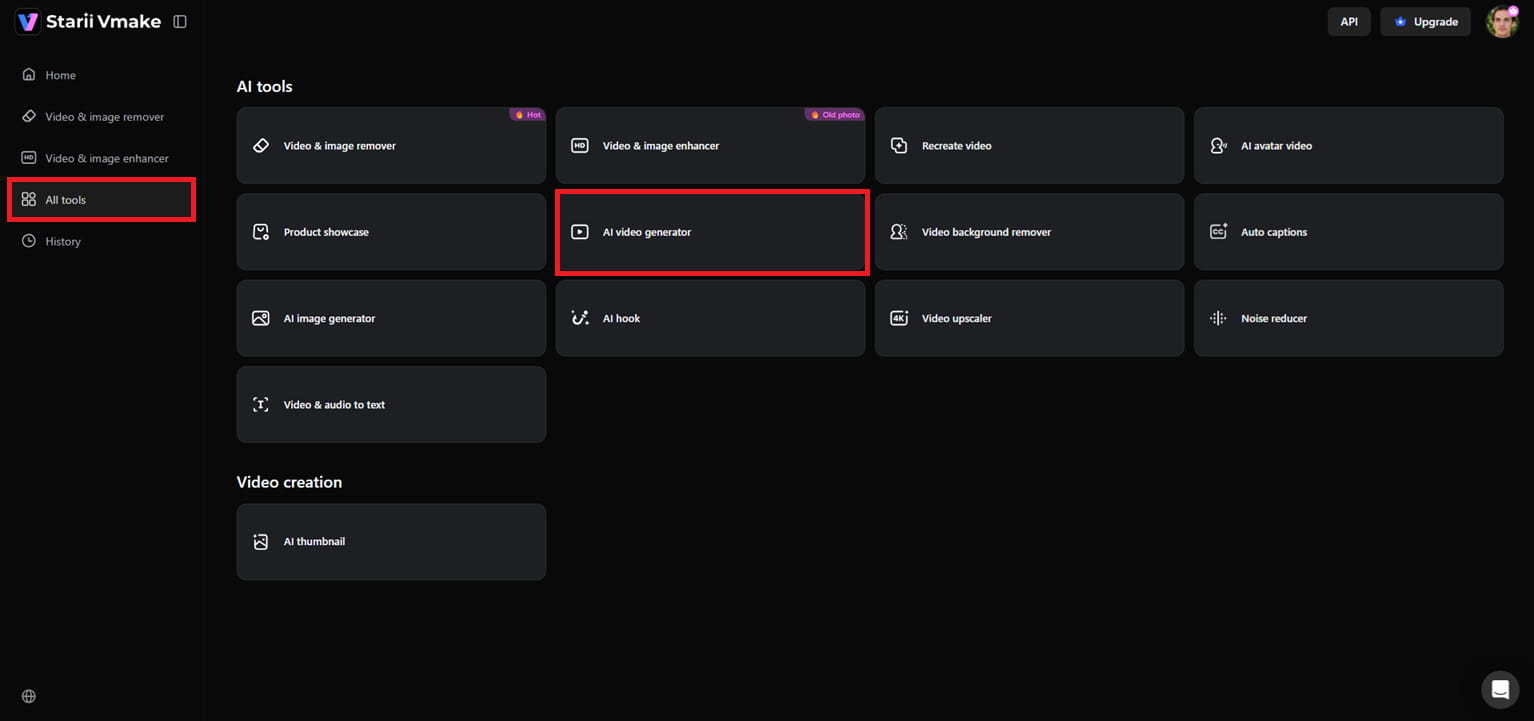Open the AI thumbnail card
The image size is (1534, 721).
coord(391,542)
